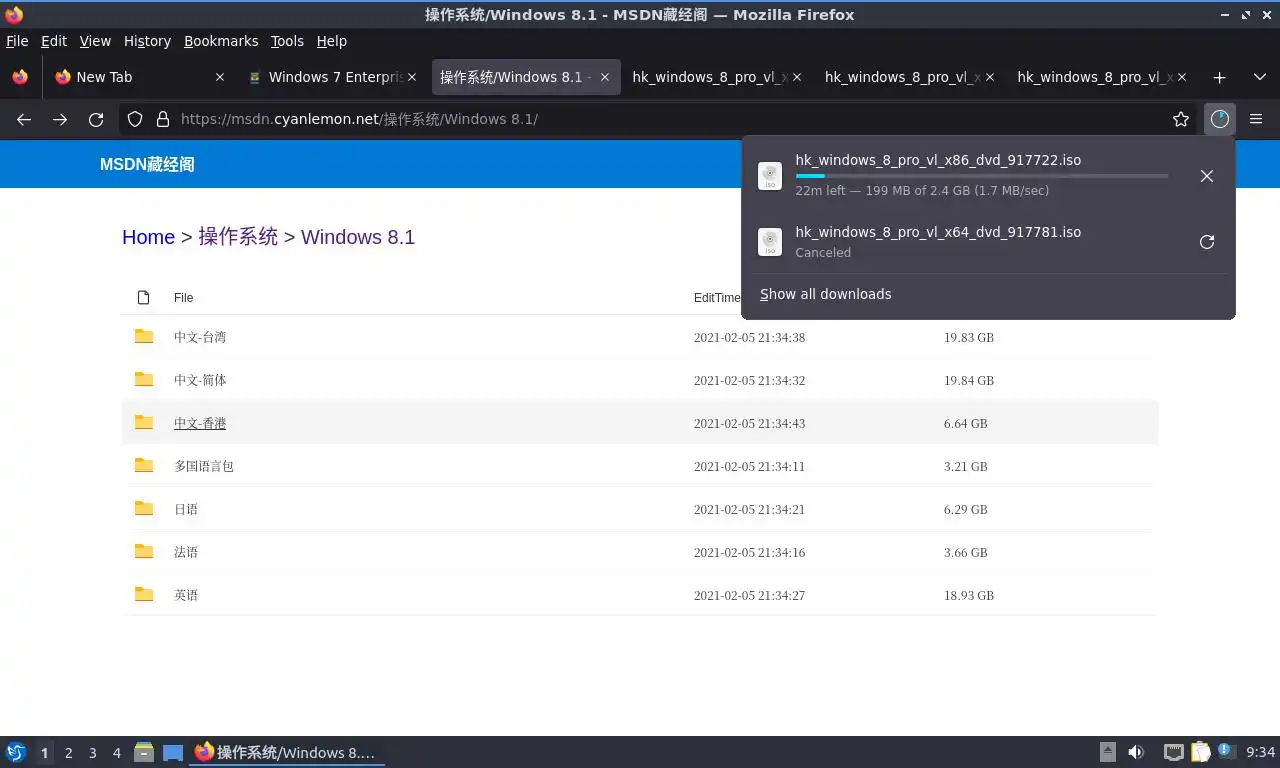This screenshot has width=1280, height=768.
Task: Reload the current page
Action: click(x=96, y=119)
